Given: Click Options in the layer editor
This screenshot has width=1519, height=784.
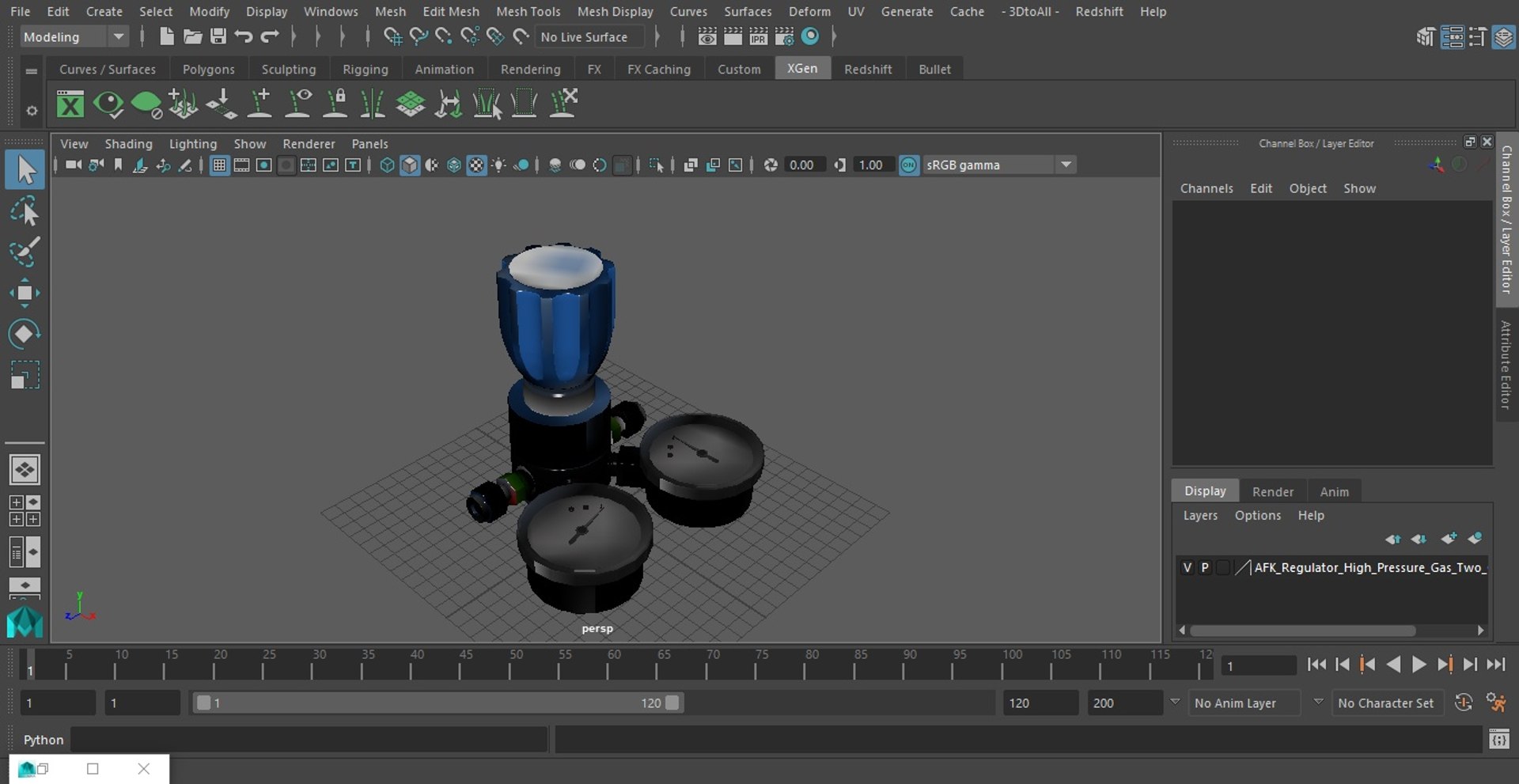Looking at the screenshot, I should (1257, 515).
